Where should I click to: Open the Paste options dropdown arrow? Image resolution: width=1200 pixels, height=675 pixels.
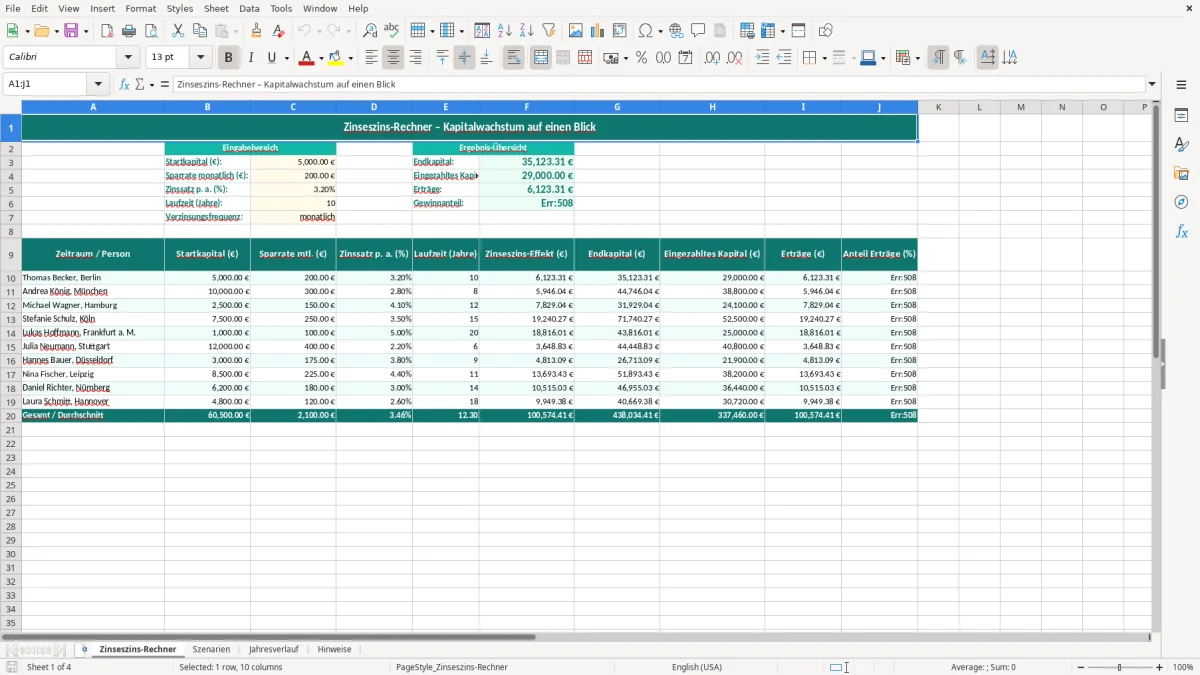point(235,31)
